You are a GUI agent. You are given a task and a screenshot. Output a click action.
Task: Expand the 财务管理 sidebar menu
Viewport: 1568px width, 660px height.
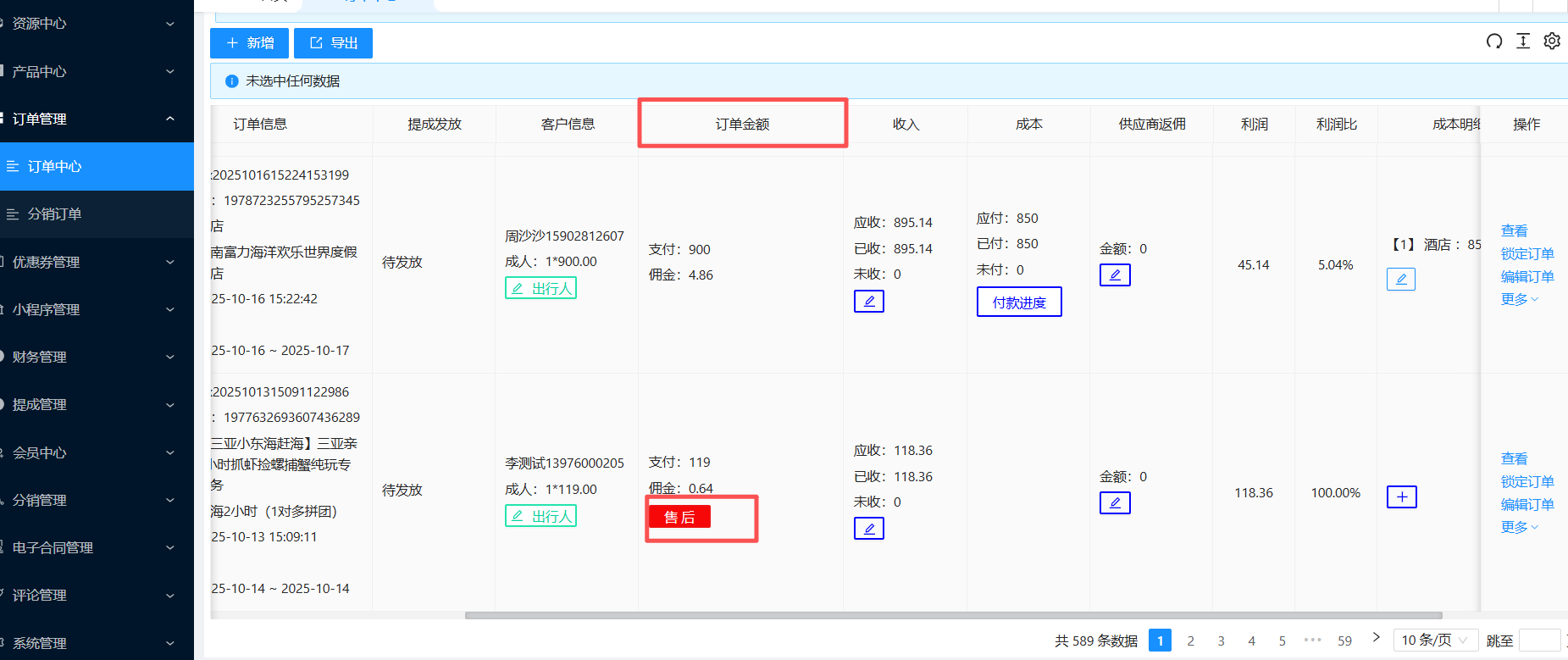pyautogui.click(x=93, y=357)
